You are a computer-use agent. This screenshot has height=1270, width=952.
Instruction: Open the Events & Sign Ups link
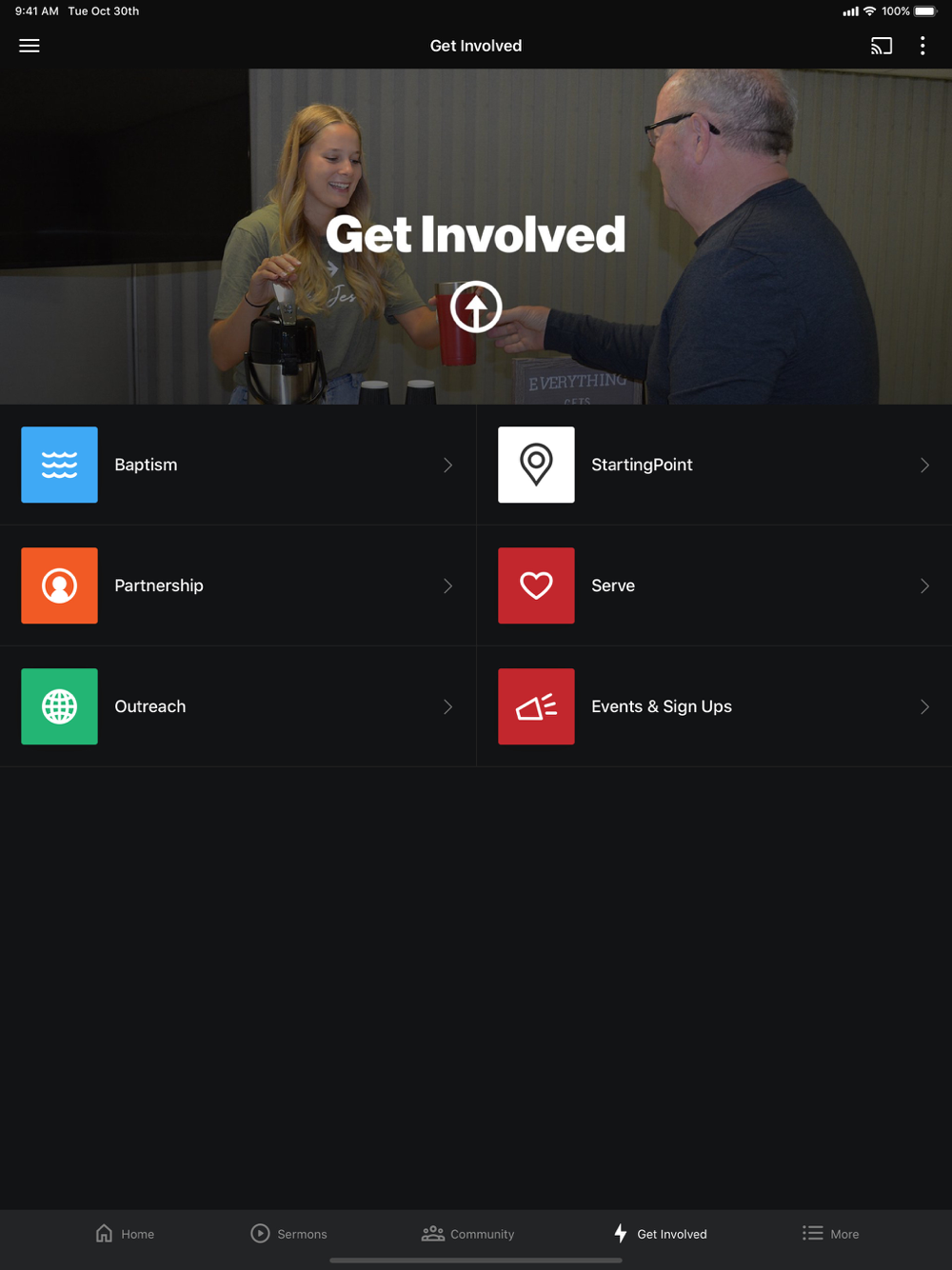pos(662,706)
